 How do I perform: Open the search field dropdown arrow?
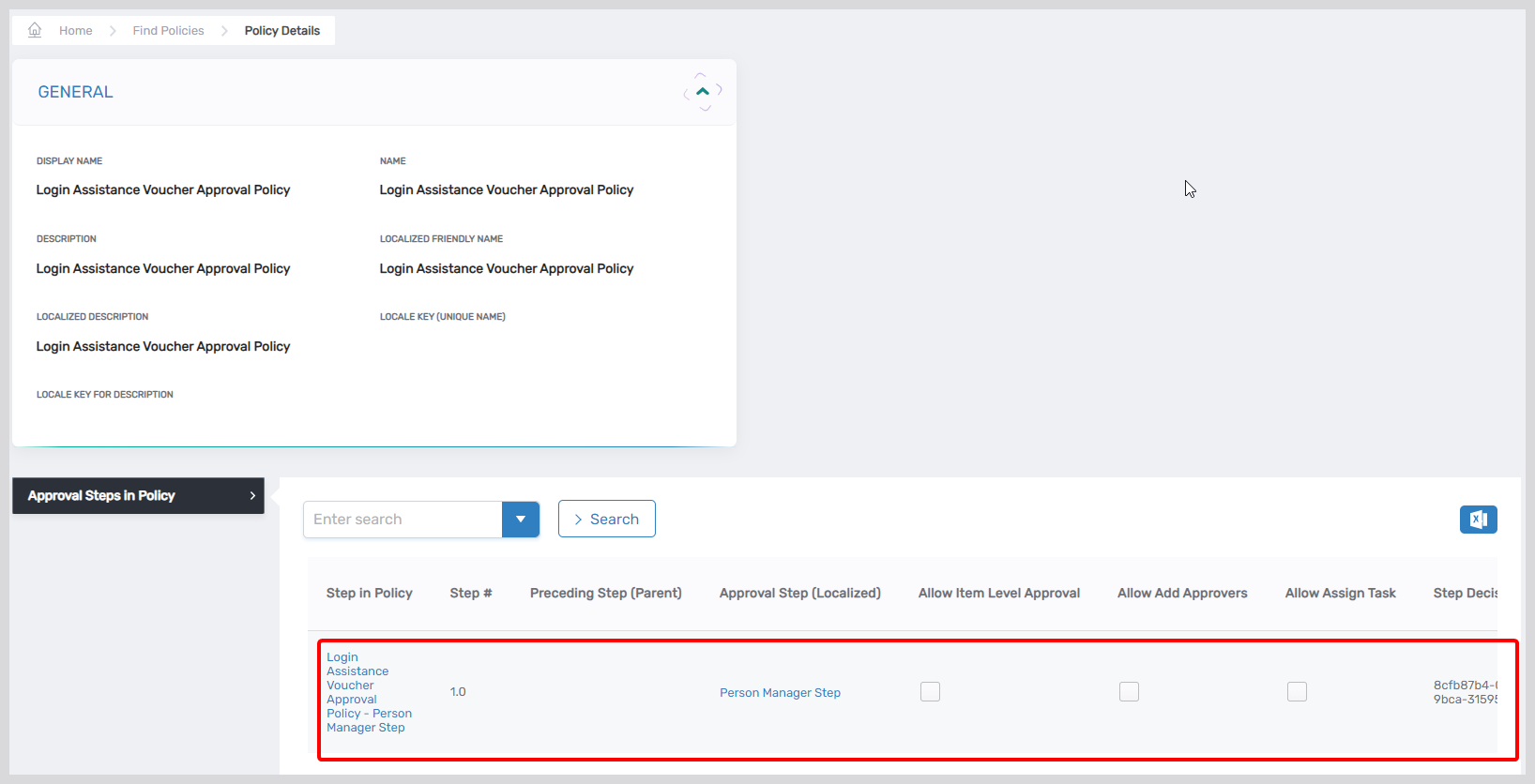[521, 520]
